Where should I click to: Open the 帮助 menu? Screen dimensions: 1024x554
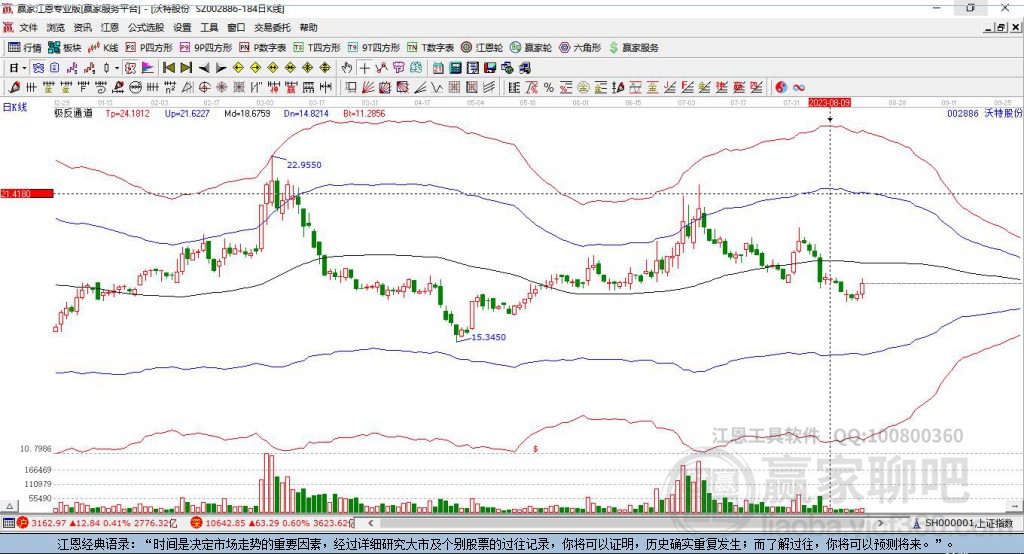(x=308, y=27)
